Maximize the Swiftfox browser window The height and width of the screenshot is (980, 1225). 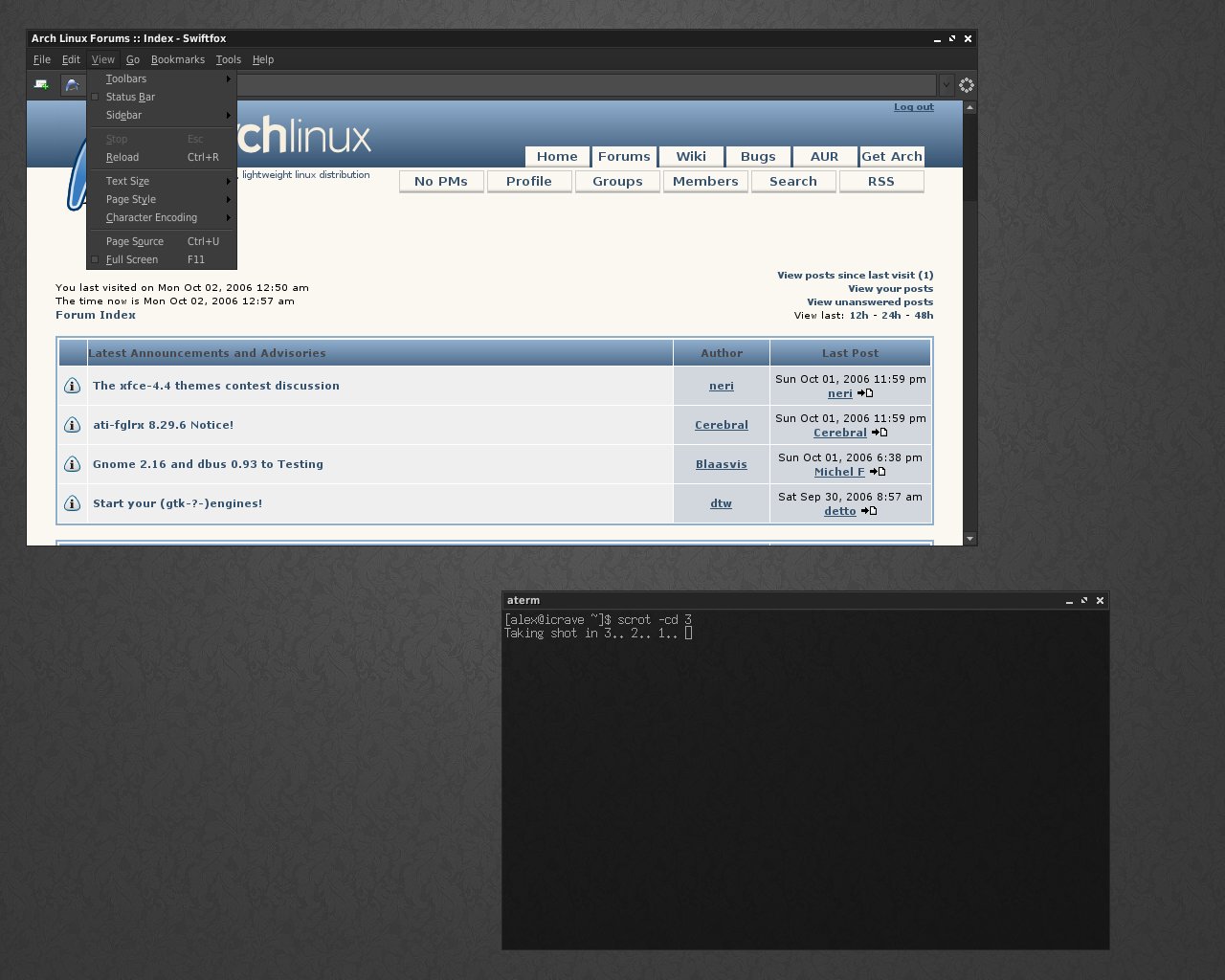(952, 39)
